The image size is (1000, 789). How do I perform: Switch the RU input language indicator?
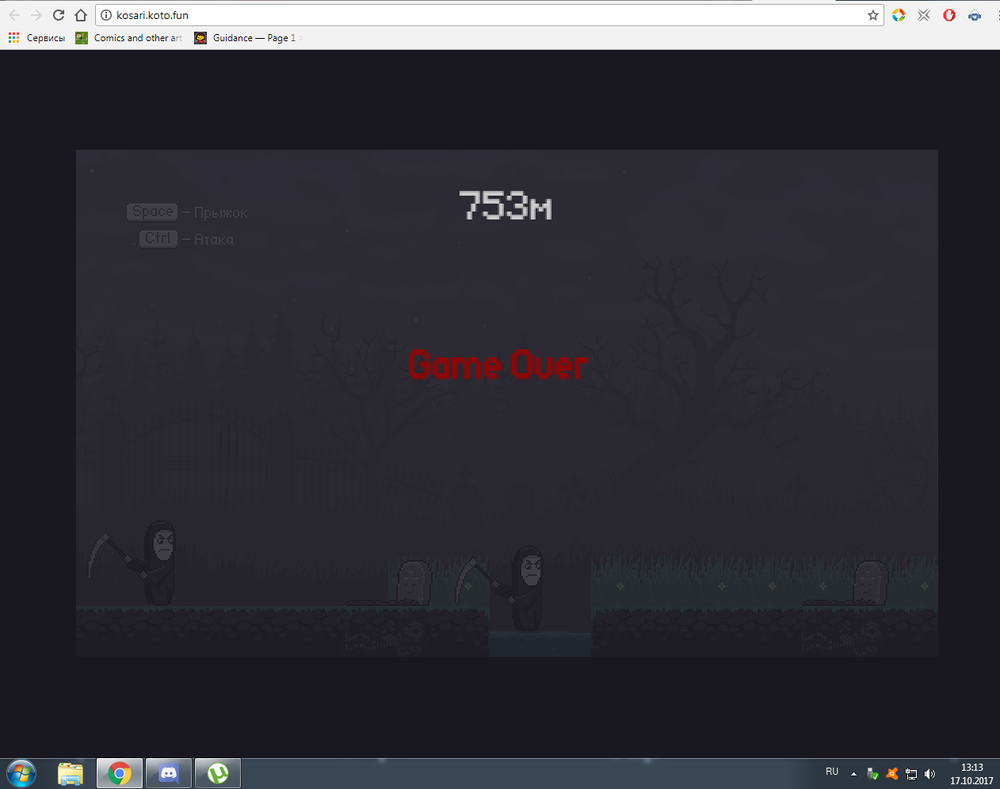click(x=832, y=772)
